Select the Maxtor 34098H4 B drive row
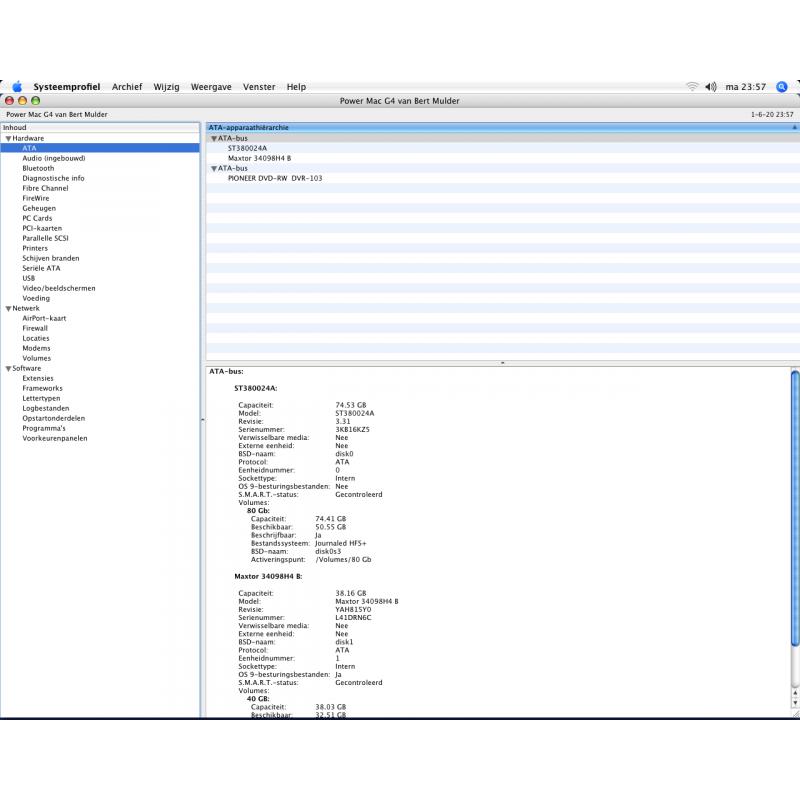800x800 pixels. click(x=503, y=158)
